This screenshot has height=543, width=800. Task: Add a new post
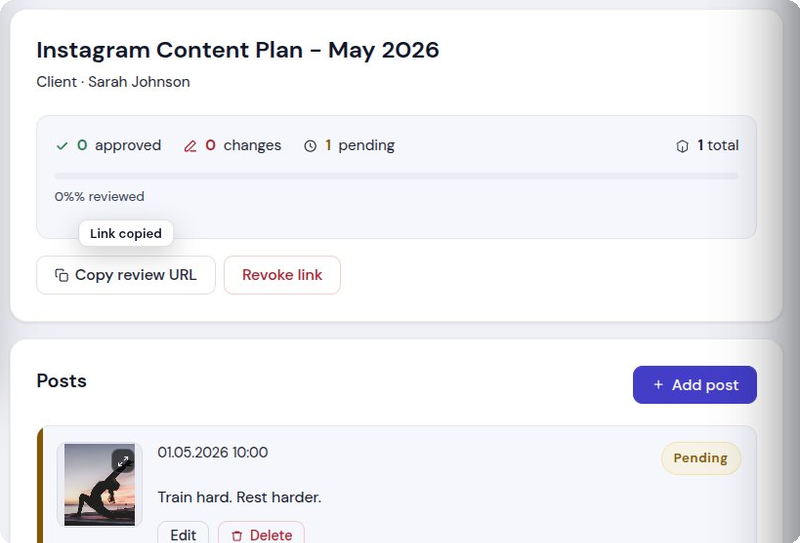[695, 385]
